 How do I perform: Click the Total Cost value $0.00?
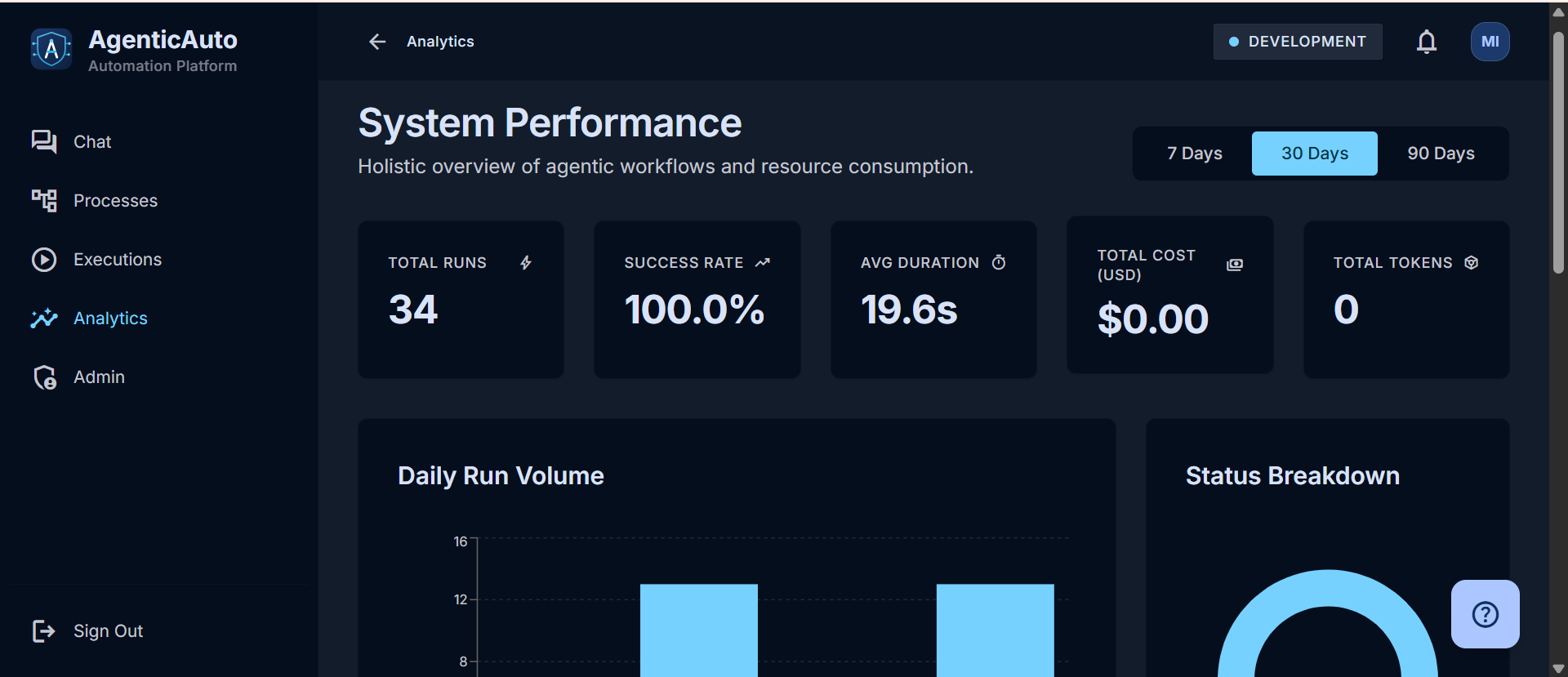(1153, 318)
